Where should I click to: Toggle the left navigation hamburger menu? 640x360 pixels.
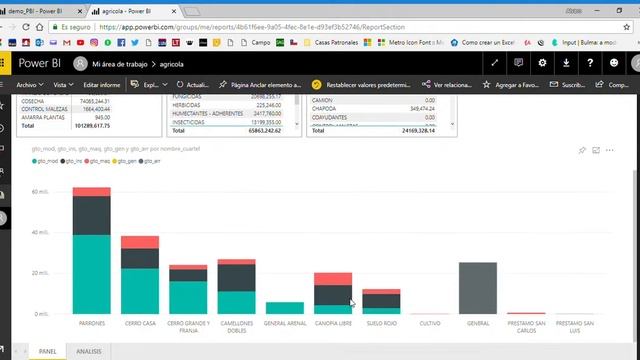click(x=2, y=84)
